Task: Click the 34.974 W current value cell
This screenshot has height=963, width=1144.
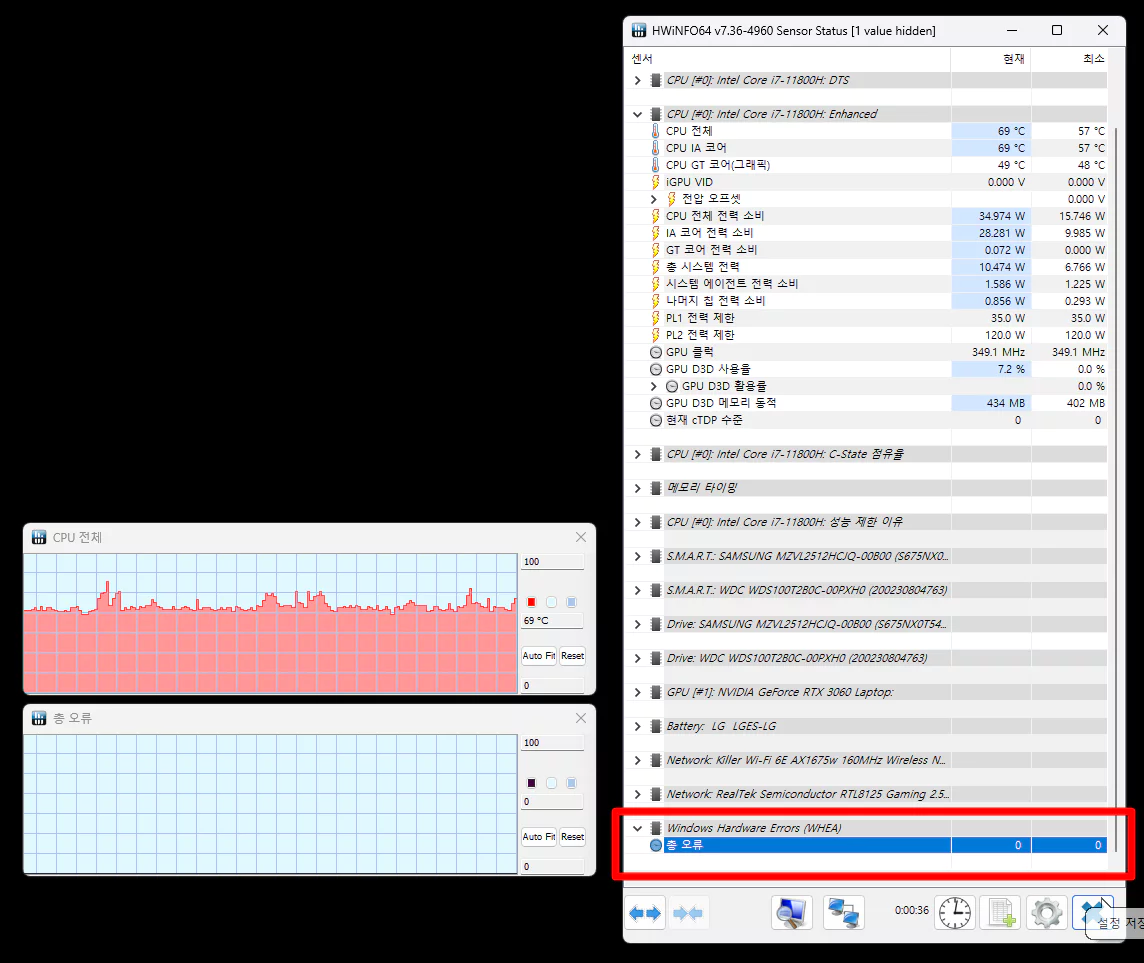Action: point(991,216)
